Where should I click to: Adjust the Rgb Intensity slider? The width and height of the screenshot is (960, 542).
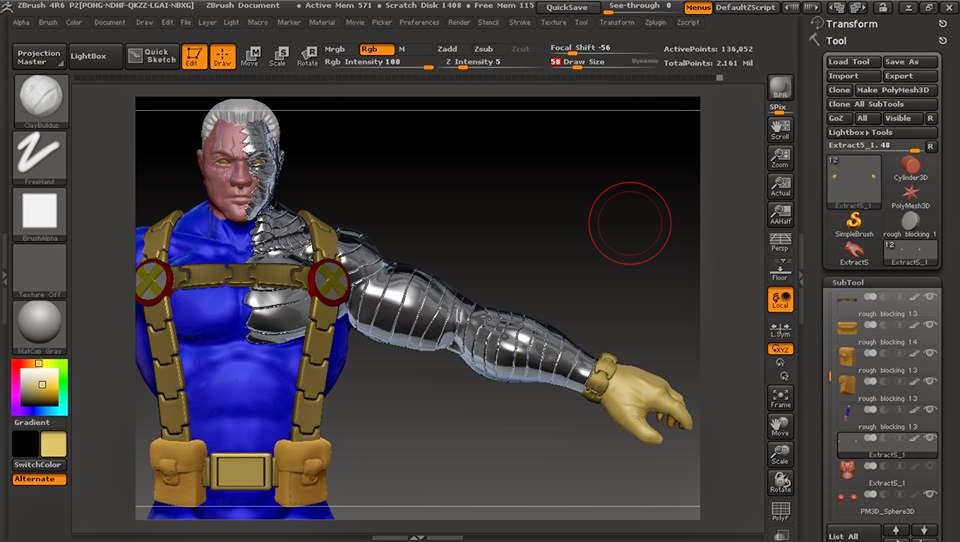pos(378,62)
